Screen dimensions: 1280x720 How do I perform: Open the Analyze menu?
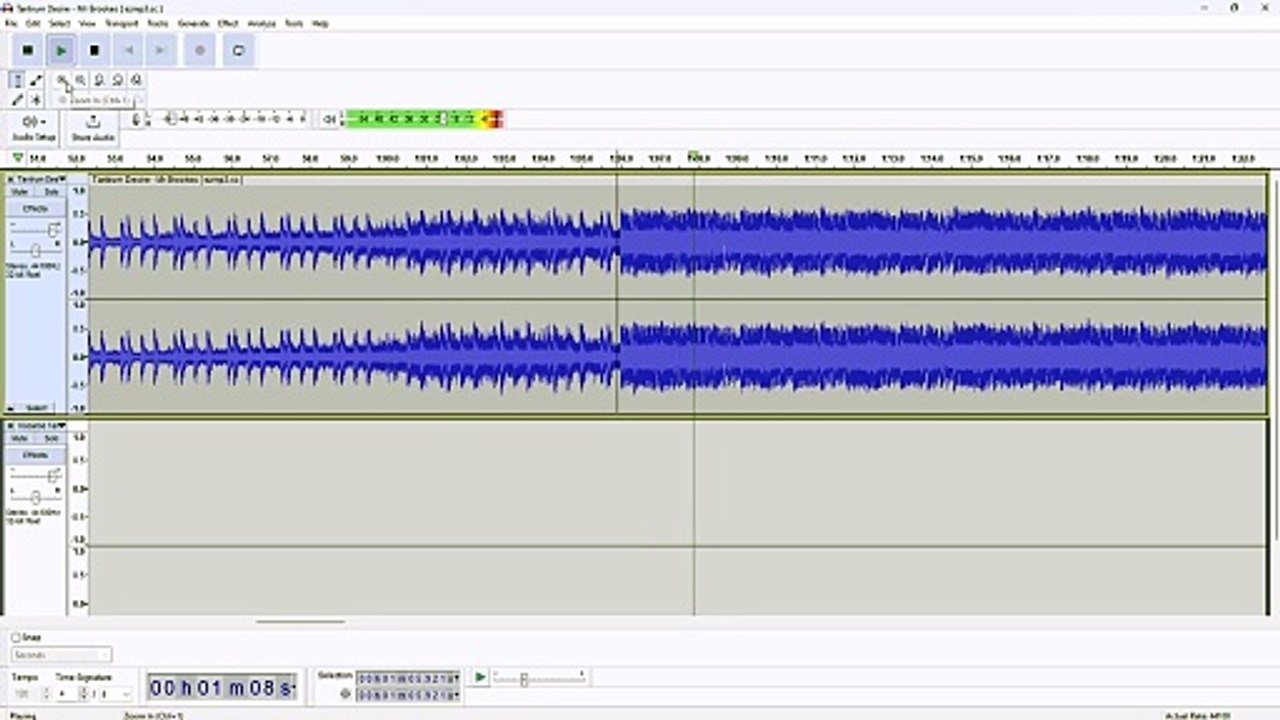[261, 22]
